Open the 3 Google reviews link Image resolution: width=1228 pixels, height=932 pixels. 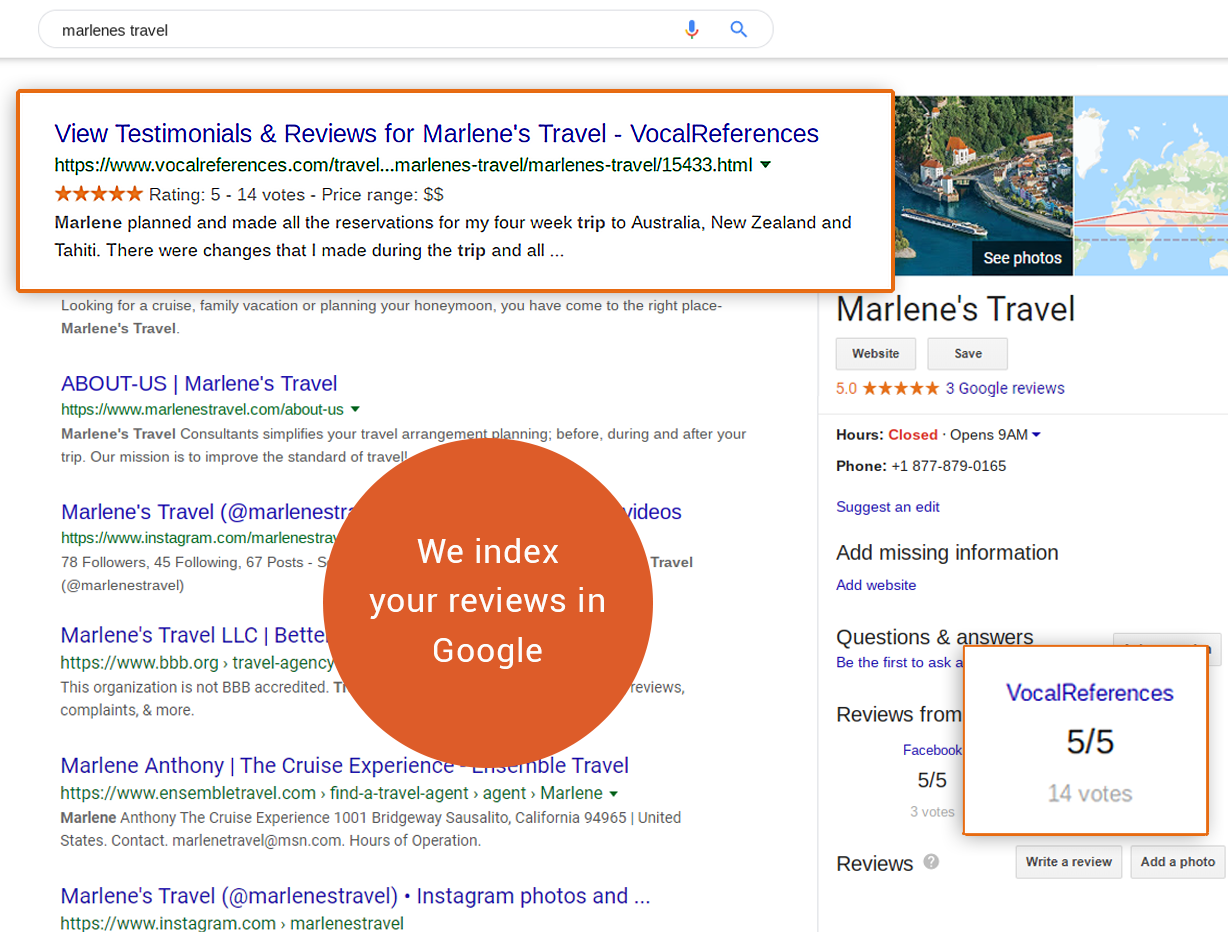tap(1005, 388)
